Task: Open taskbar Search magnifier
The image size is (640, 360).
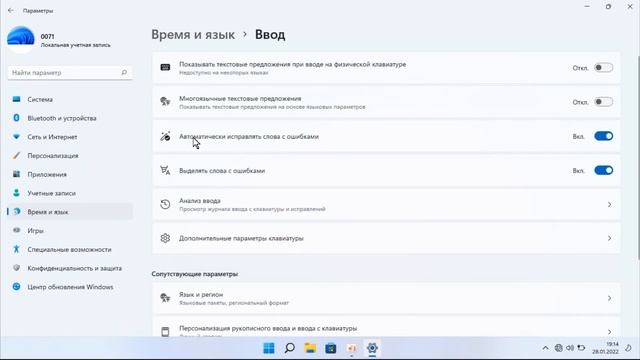Action: (290, 348)
